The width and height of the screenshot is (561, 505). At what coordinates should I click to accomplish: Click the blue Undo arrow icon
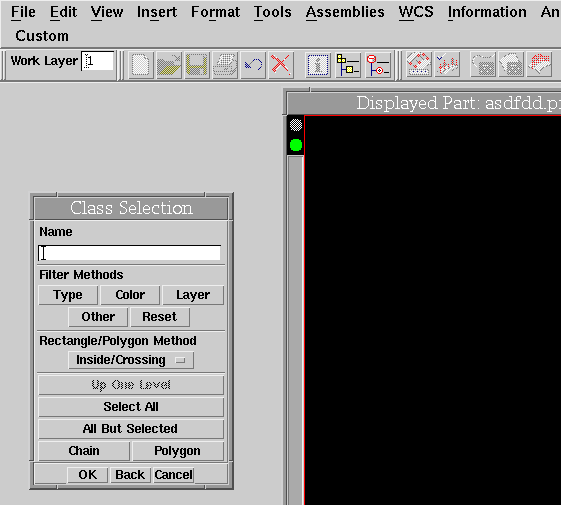coord(253,65)
